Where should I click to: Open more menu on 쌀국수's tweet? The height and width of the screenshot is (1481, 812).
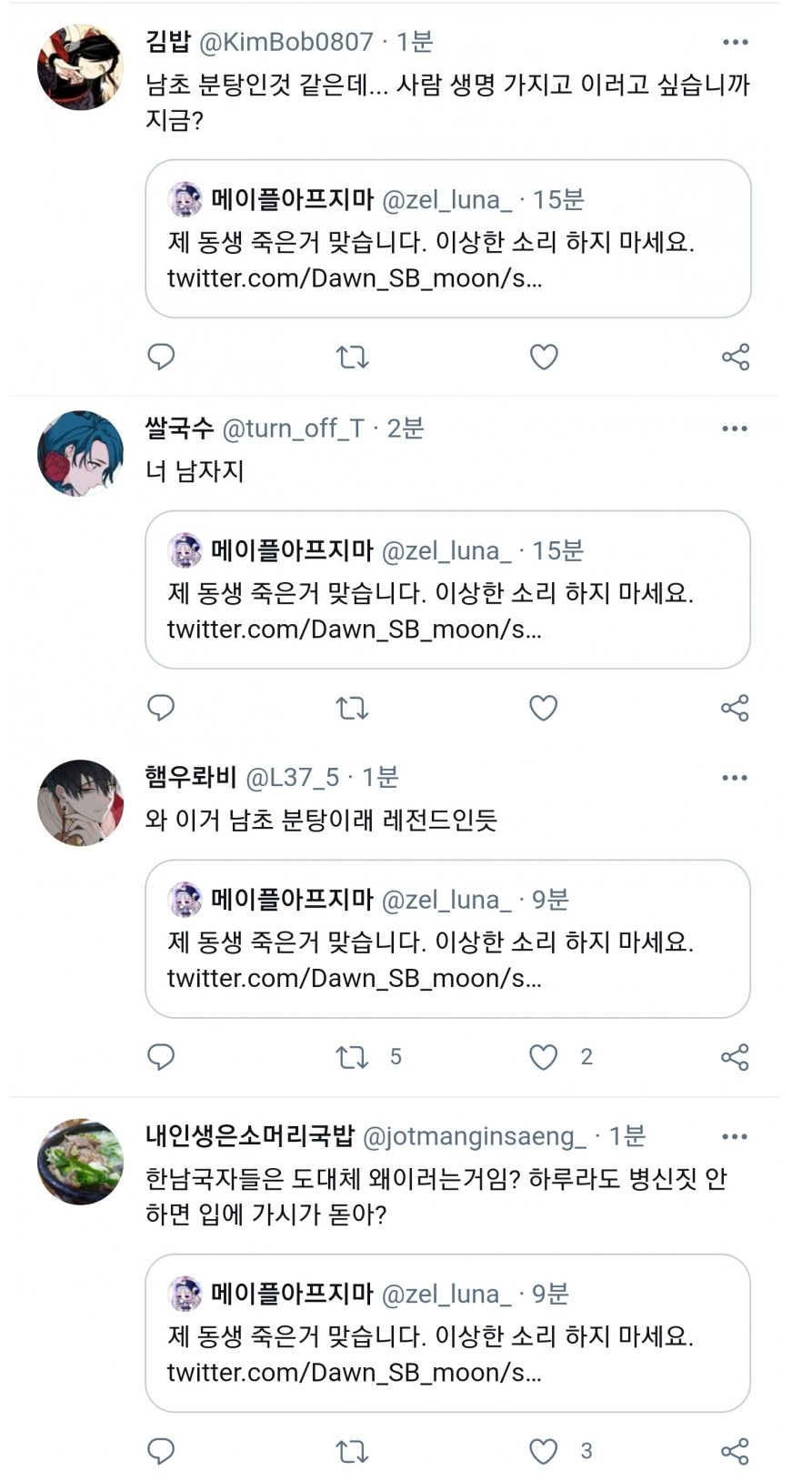tap(735, 428)
